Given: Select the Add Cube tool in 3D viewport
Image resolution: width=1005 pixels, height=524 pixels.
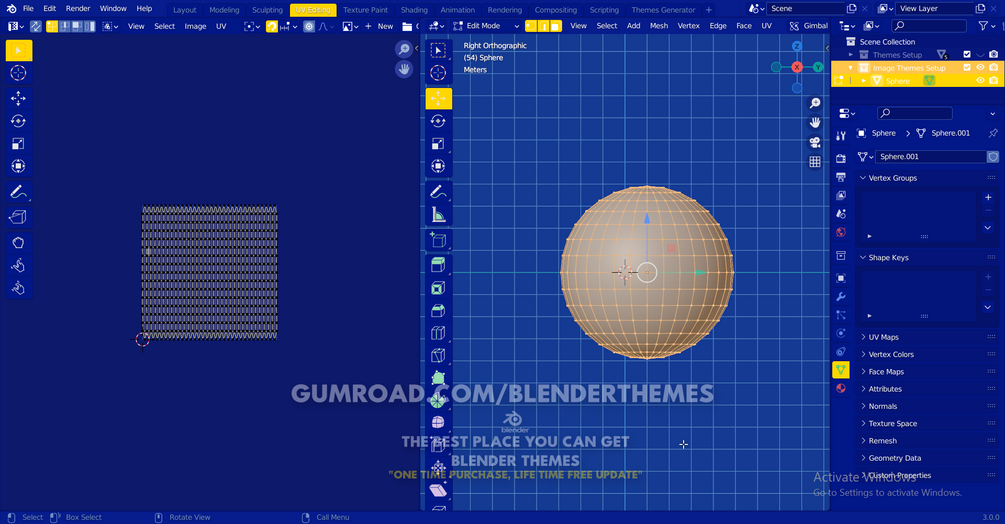Looking at the screenshot, I should coord(438,240).
